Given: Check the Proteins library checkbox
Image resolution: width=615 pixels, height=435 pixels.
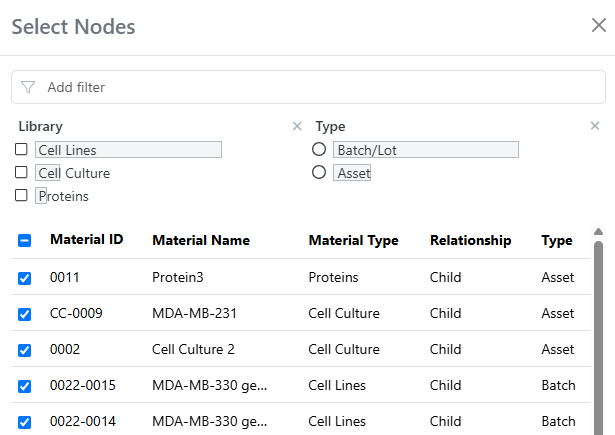Looking at the screenshot, I should pos(21,195).
